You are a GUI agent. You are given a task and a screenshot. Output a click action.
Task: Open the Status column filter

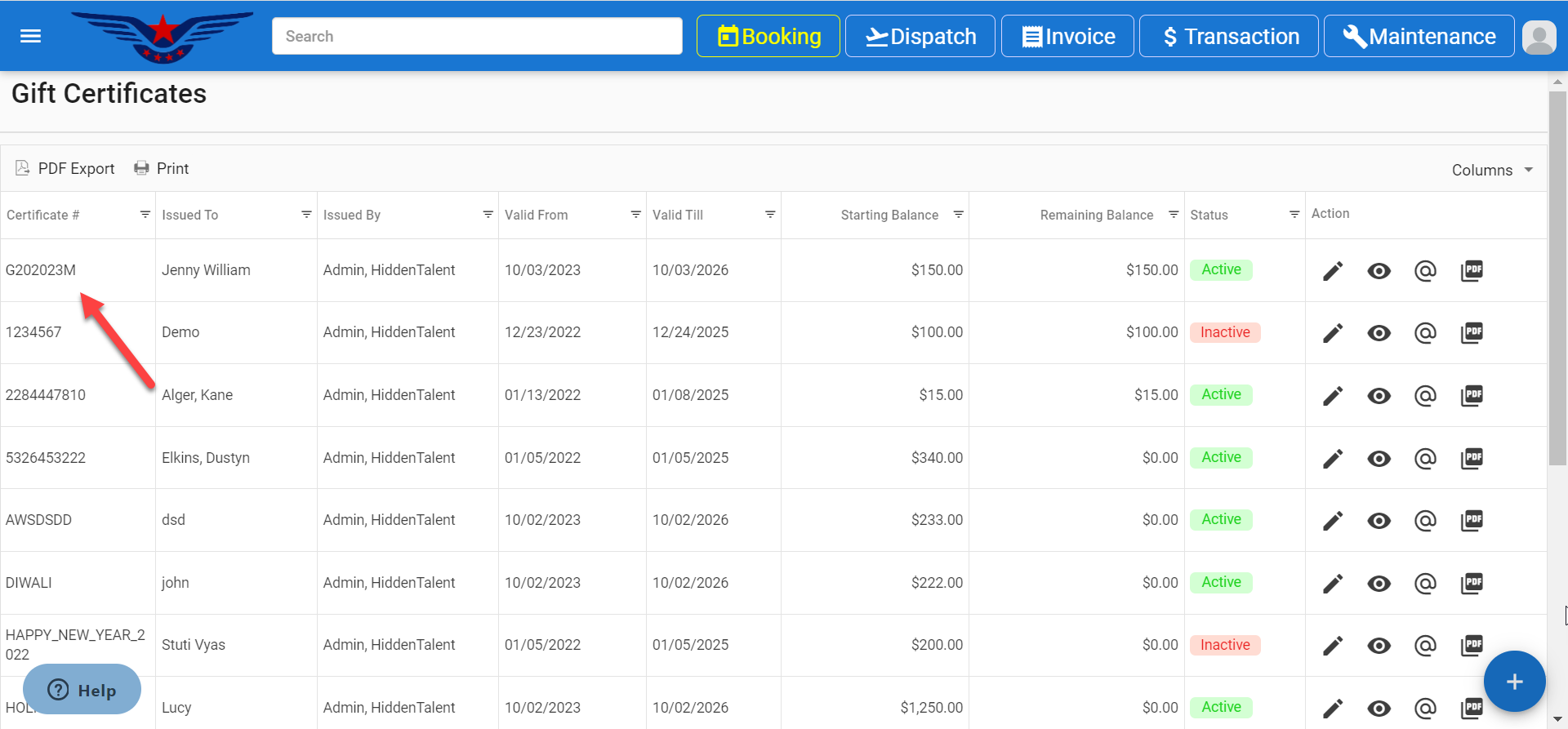[x=1294, y=215]
